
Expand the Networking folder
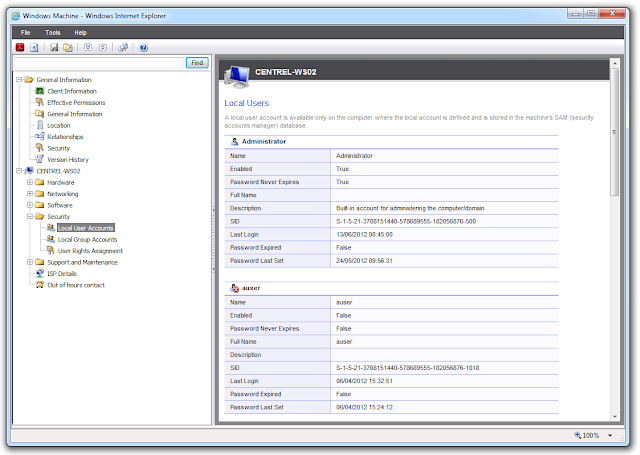pyautogui.click(x=30, y=193)
